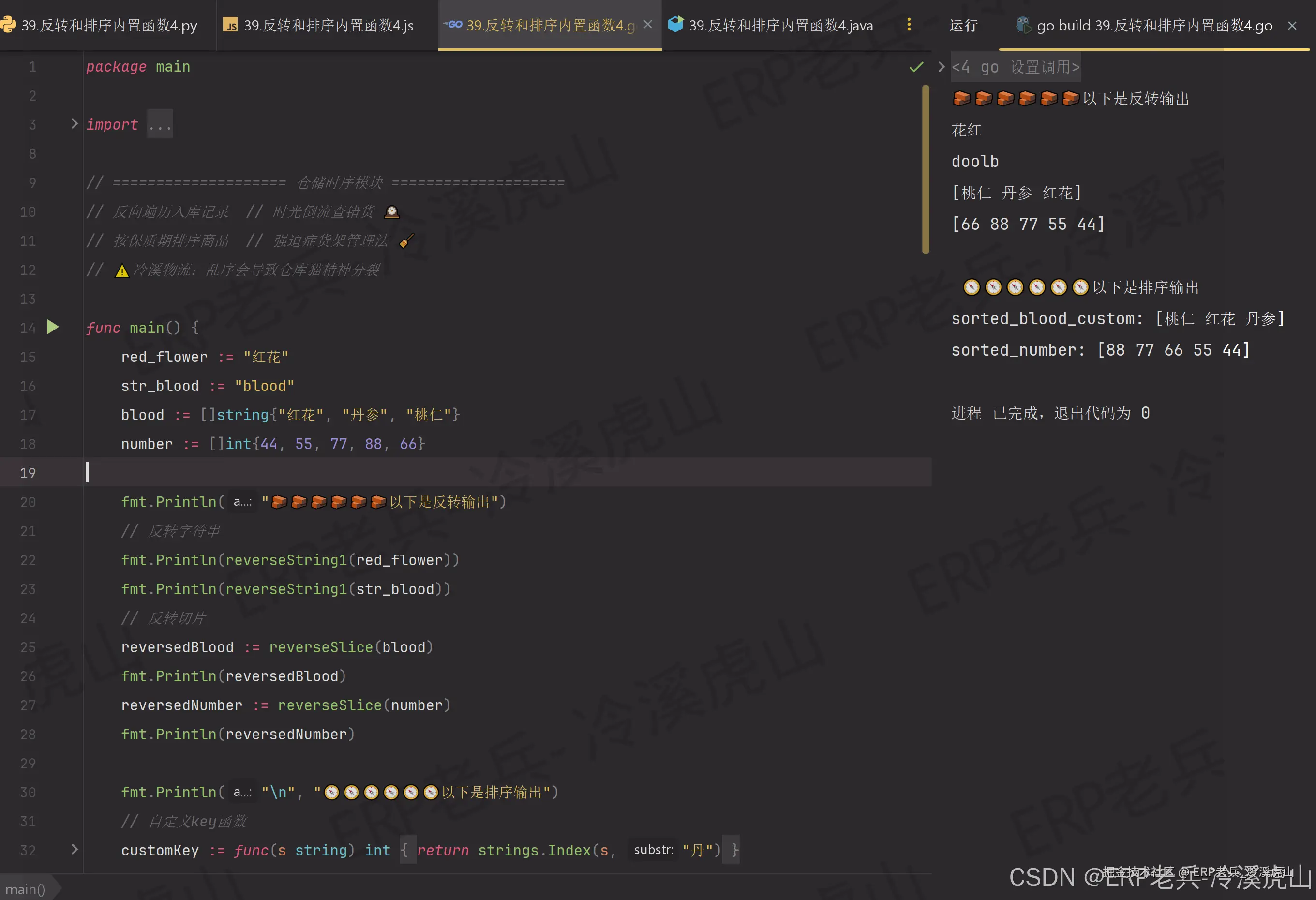
Task: Click the main() breadcrumb at bottom
Action: [25, 889]
